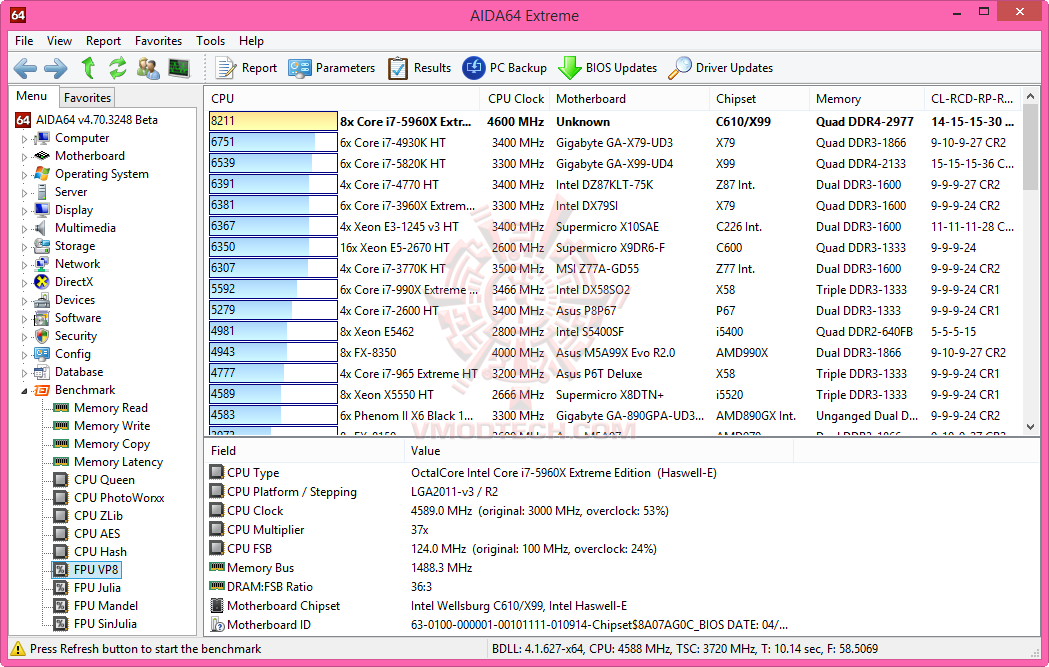Select the CPU PhotoWorxx benchmark

click(x=119, y=498)
